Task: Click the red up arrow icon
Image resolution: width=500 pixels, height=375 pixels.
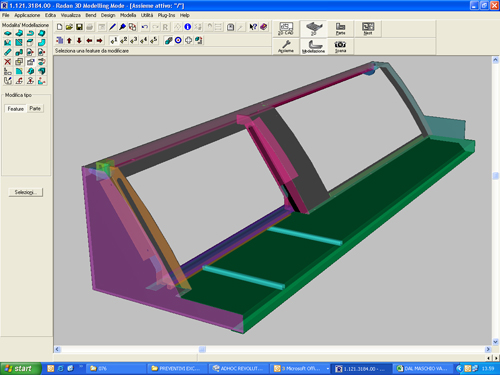Action: pyautogui.click(x=69, y=41)
